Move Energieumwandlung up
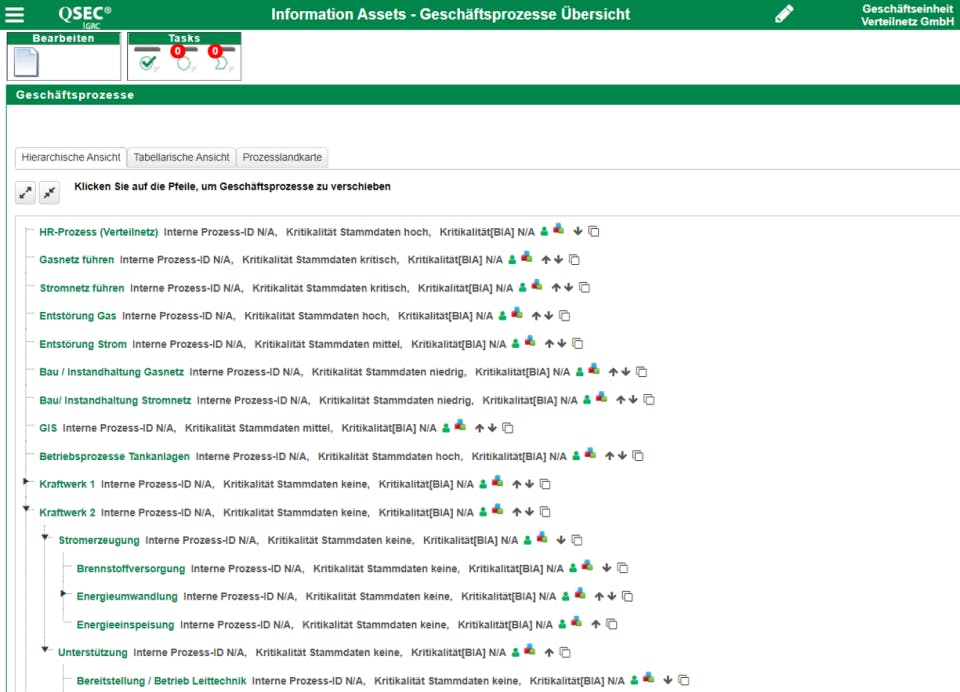This screenshot has height=692, width=960. (599, 596)
